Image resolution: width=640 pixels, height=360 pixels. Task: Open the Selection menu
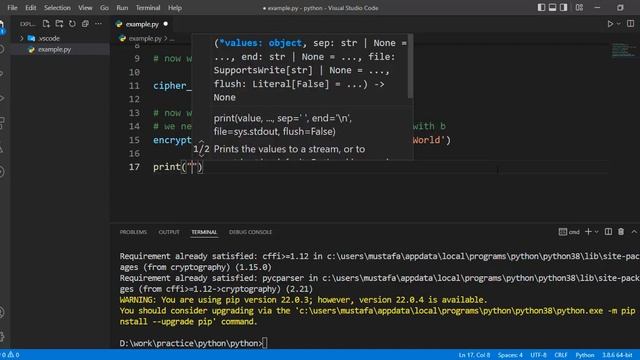point(57,8)
